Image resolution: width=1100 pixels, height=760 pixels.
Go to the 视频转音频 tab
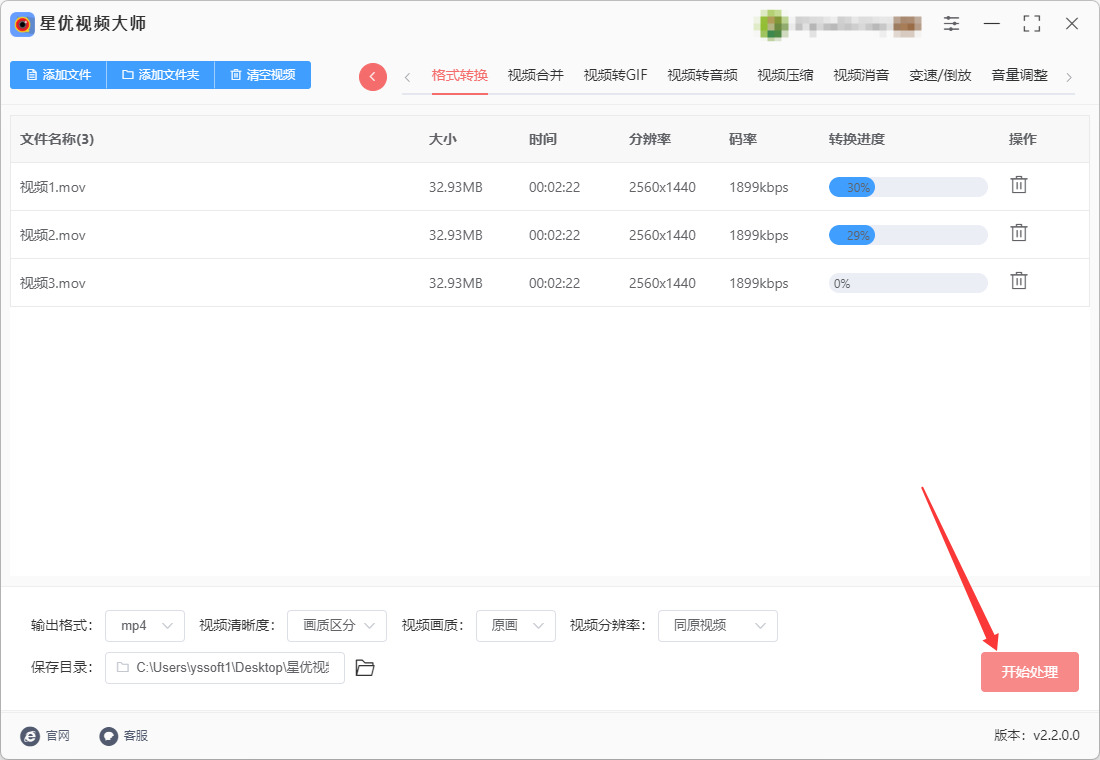(x=702, y=76)
